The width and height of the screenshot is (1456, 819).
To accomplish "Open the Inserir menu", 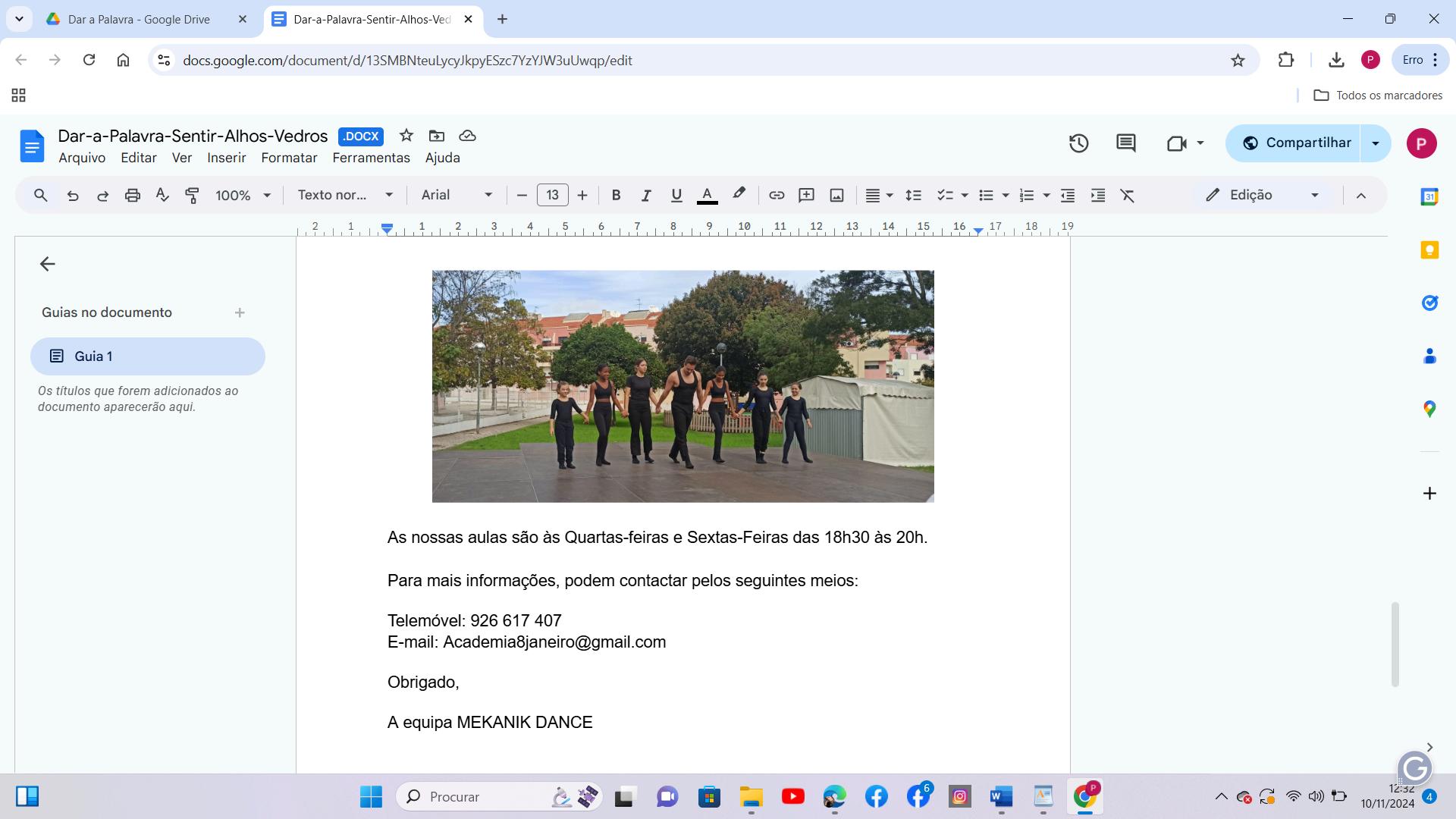I will point(226,158).
